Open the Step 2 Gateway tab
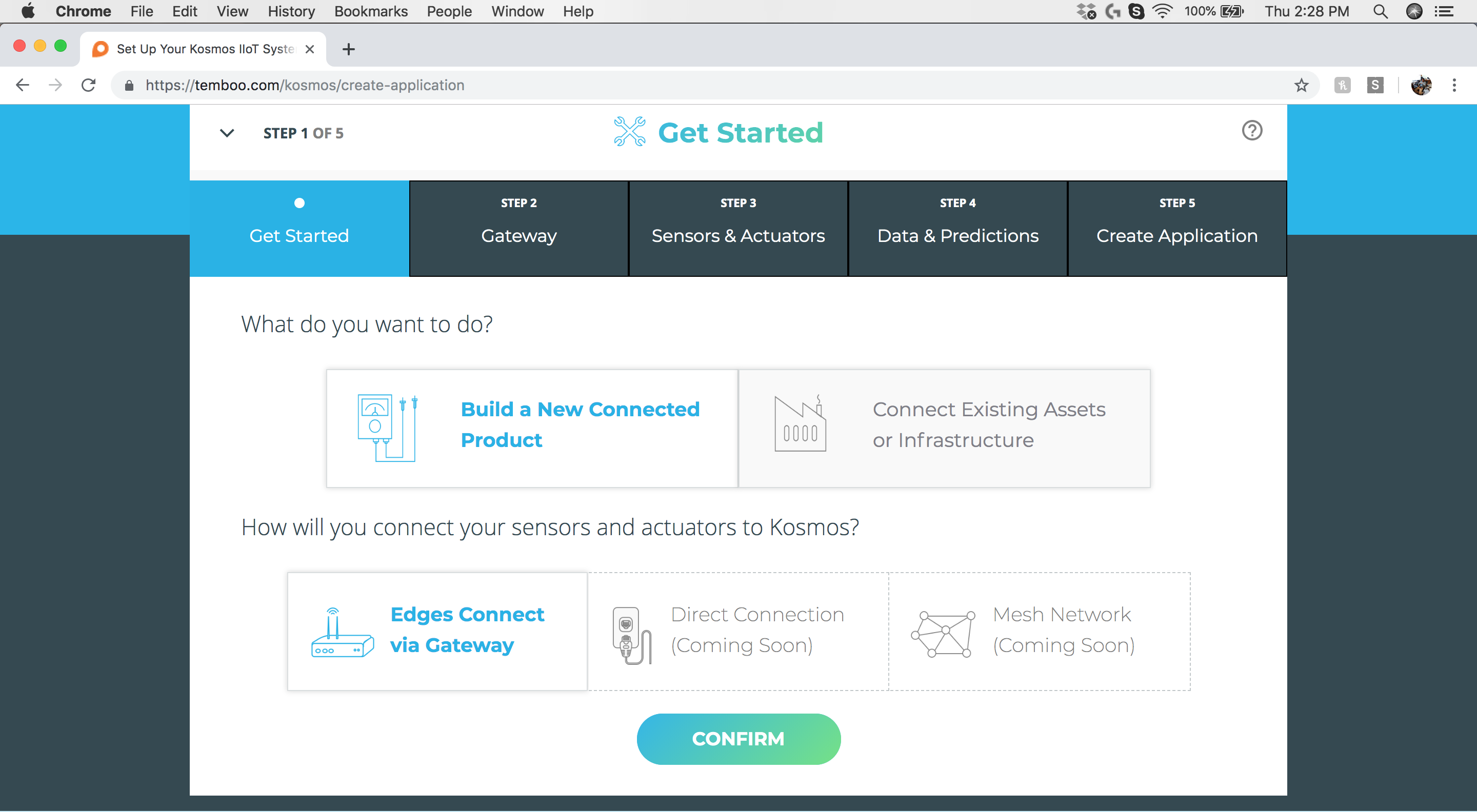Image resolution: width=1477 pixels, height=812 pixels. click(x=519, y=228)
